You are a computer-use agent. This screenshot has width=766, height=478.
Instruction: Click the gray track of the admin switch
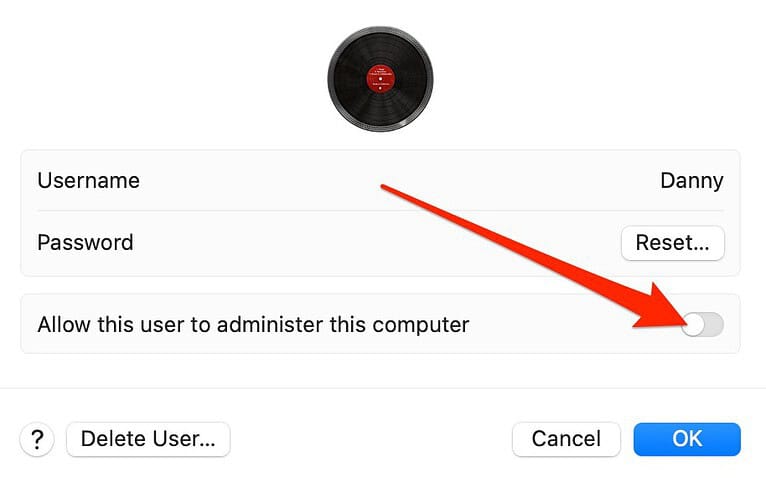coord(715,325)
